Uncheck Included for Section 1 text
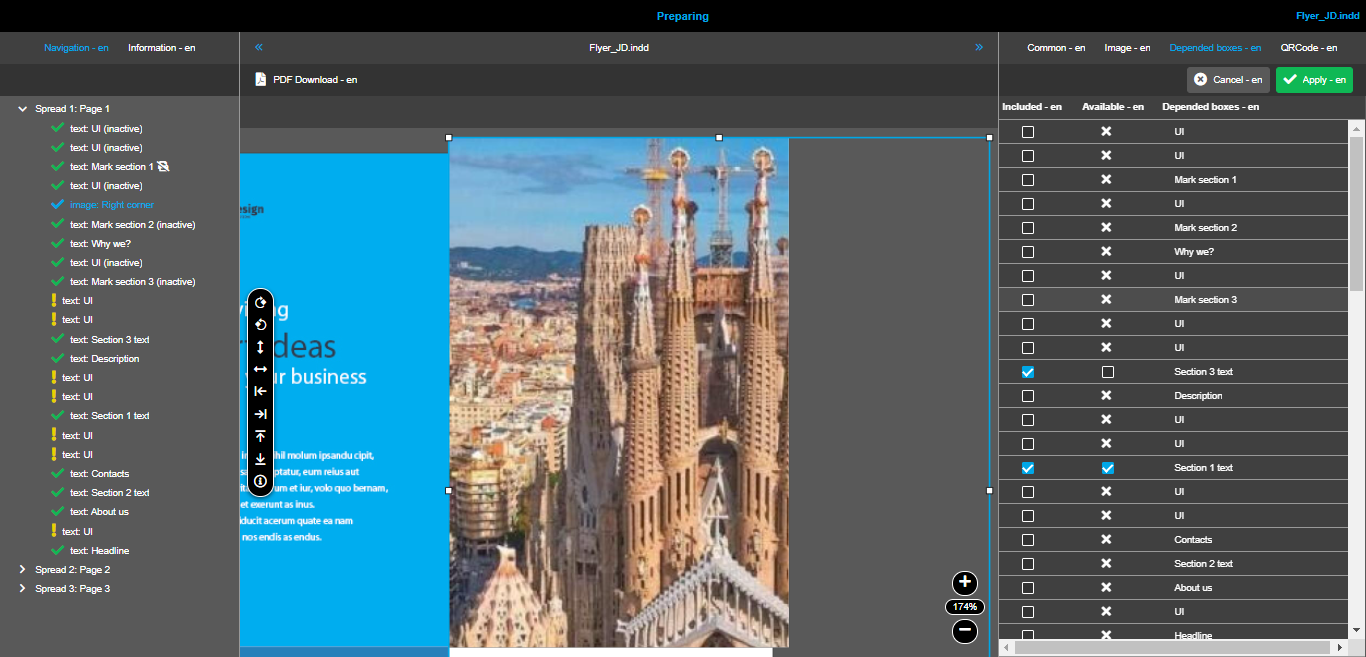Viewport: 1366px width, 657px height. [1028, 467]
